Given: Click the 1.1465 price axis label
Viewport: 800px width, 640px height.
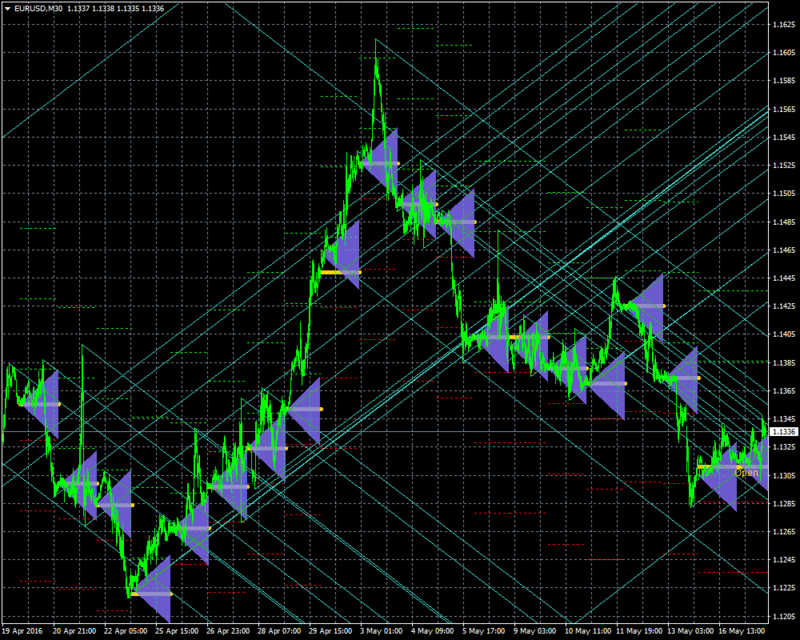Looking at the screenshot, I should pos(784,250).
